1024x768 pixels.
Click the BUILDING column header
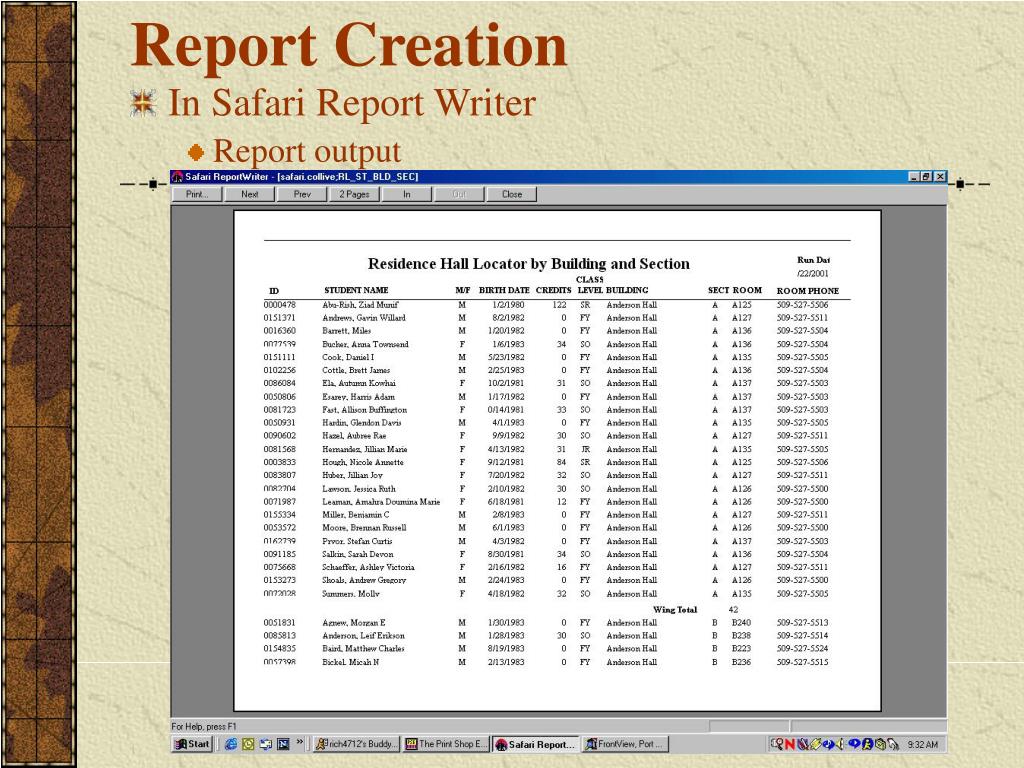pos(627,290)
